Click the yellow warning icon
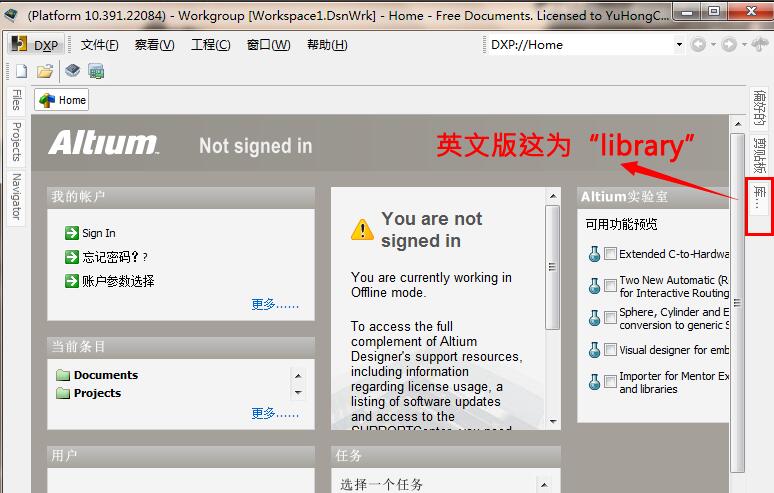This screenshot has width=774, height=493. [362, 229]
